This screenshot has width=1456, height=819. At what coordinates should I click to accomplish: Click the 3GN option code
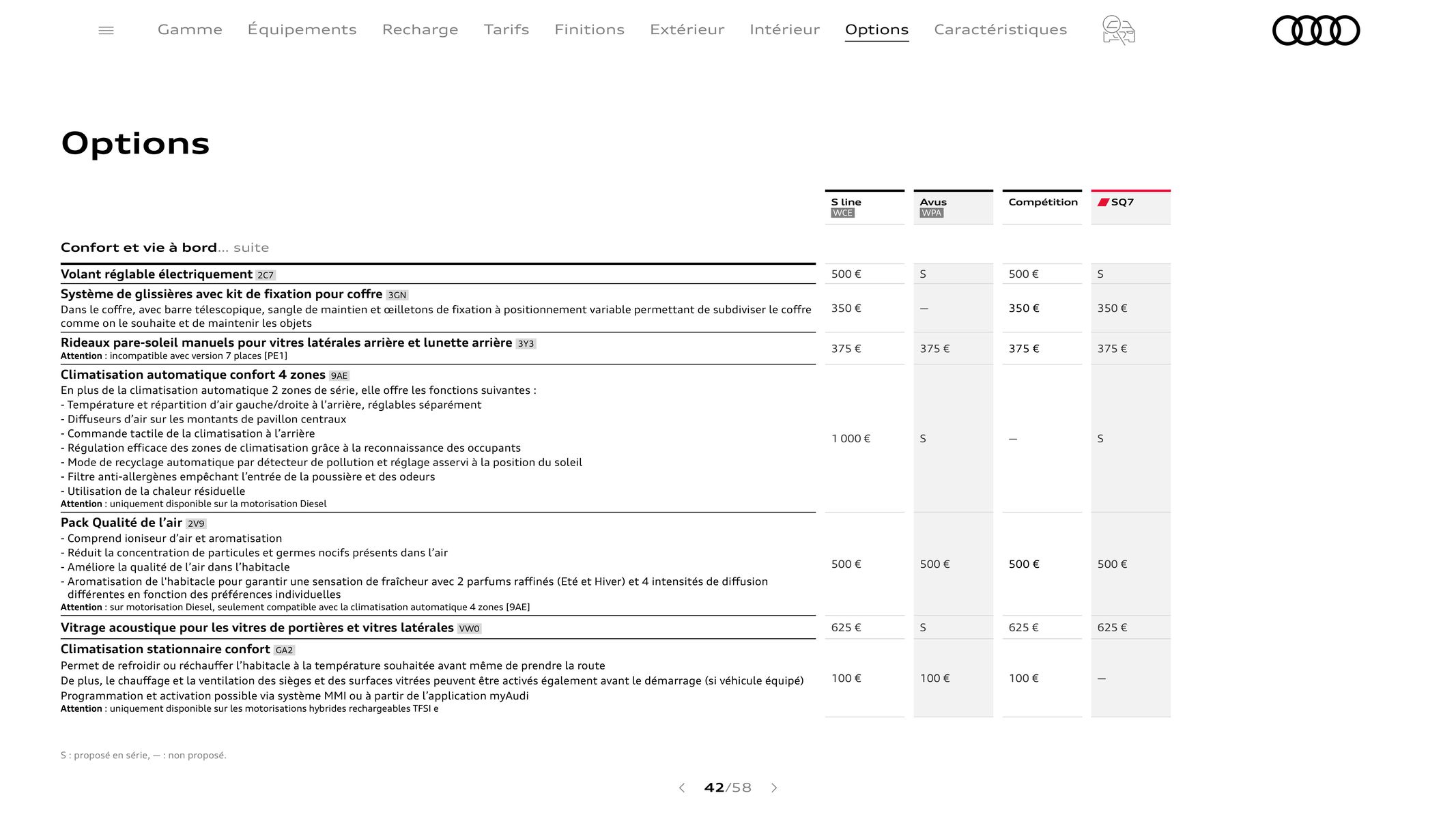pyautogui.click(x=397, y=295)
